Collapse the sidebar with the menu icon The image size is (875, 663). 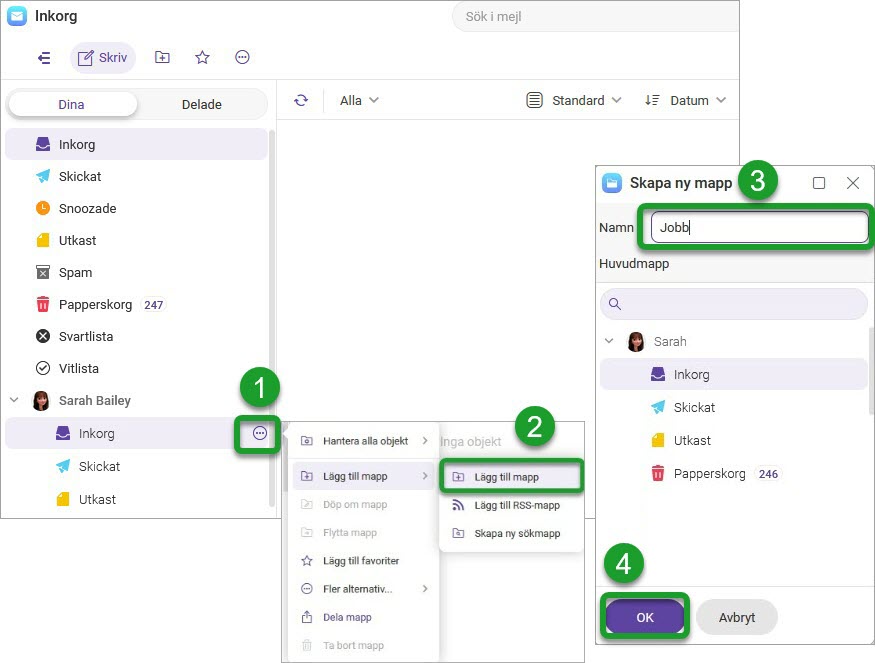pos(44,58)
